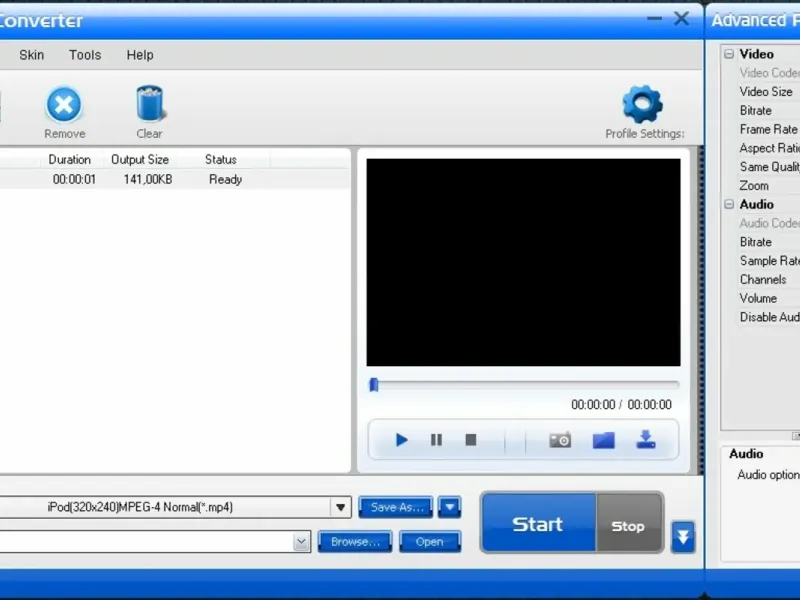The image size is (800, 600).
Task: Start the conversion
Action: (x=538, y=523)
